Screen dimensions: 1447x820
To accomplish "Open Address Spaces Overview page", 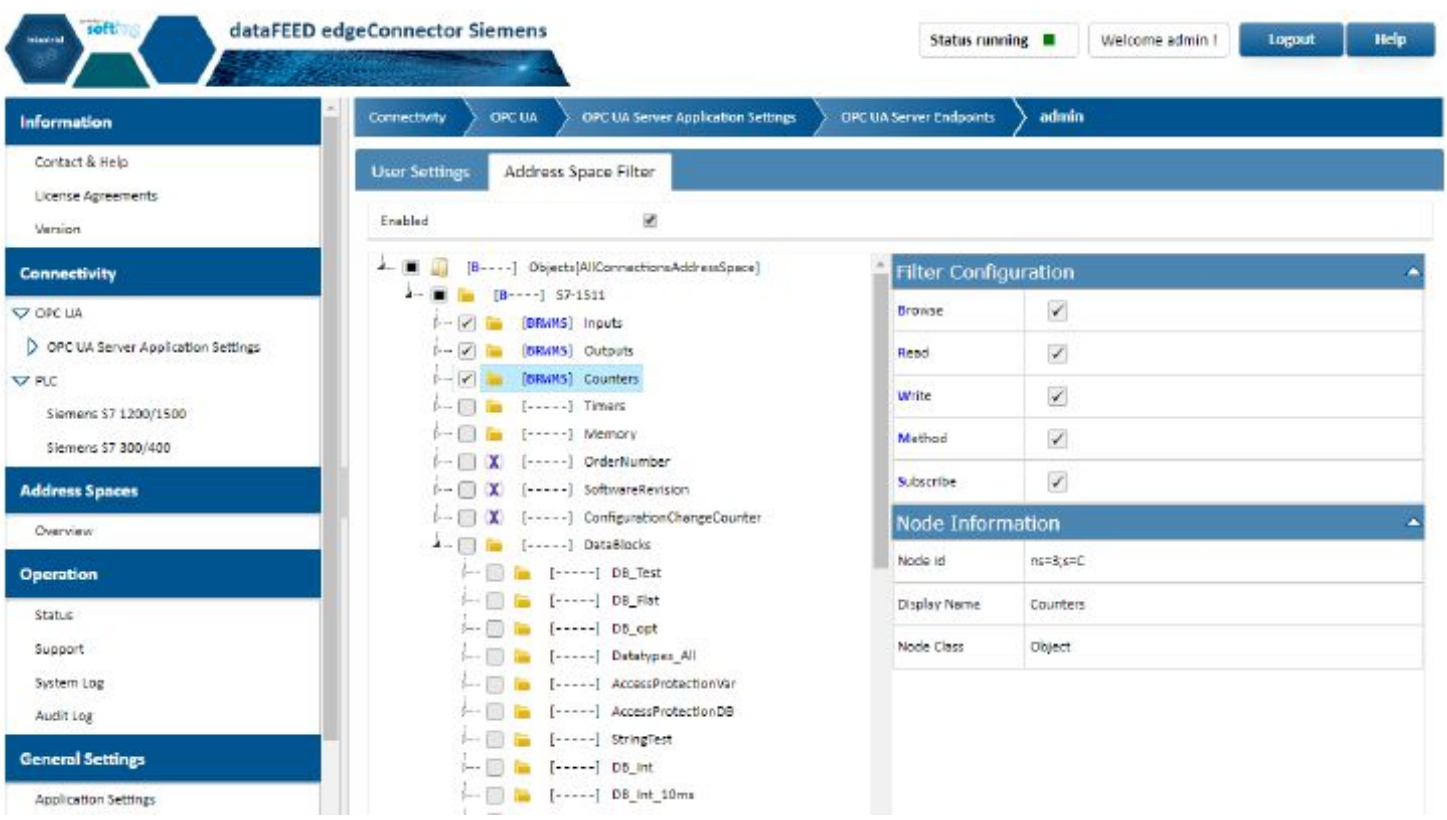I will pyautogui.click(x=64, y=532).
